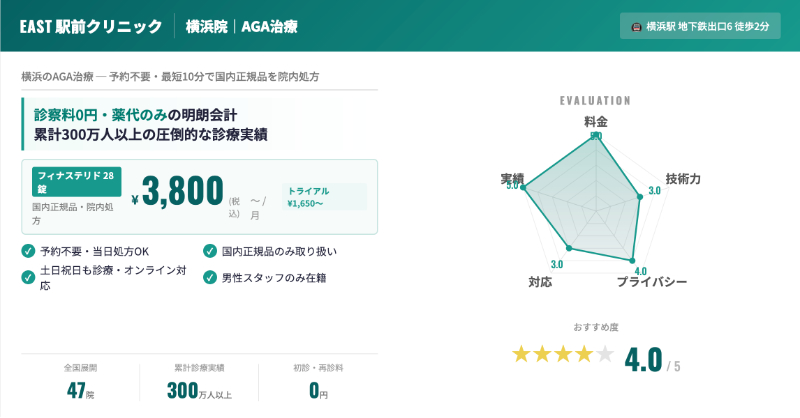Open the 横浜駅 地下鉄出口6 access badge
Viewport: 800px width, 418px height.
tap(700, 26)
